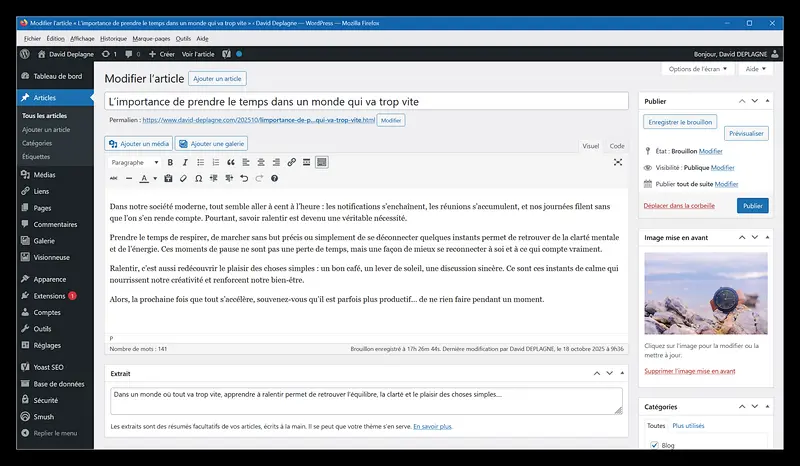
Task: Switch to the Code editor tab
Action: 617,146
